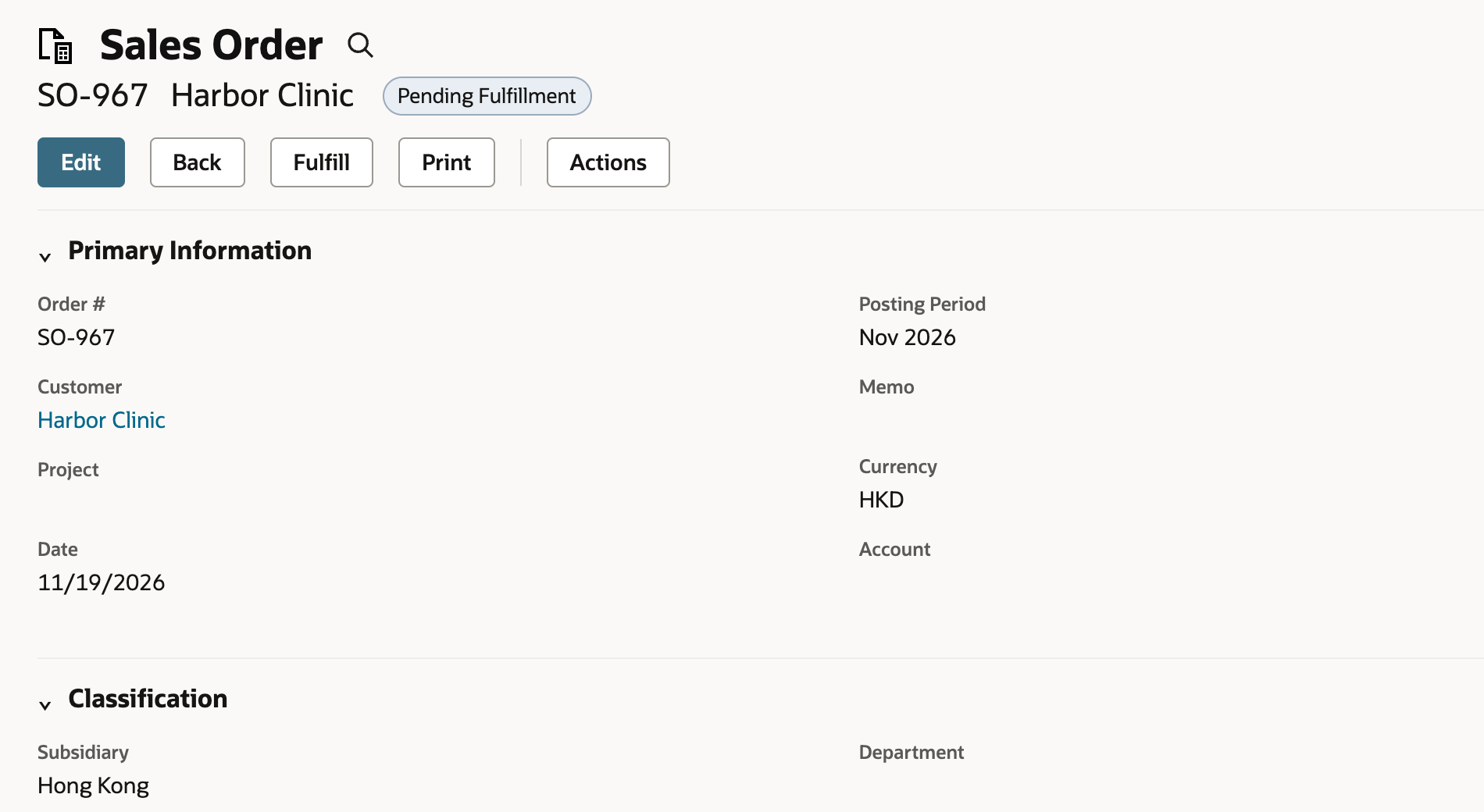Collapse the Classification section

[x=45, y=704]
